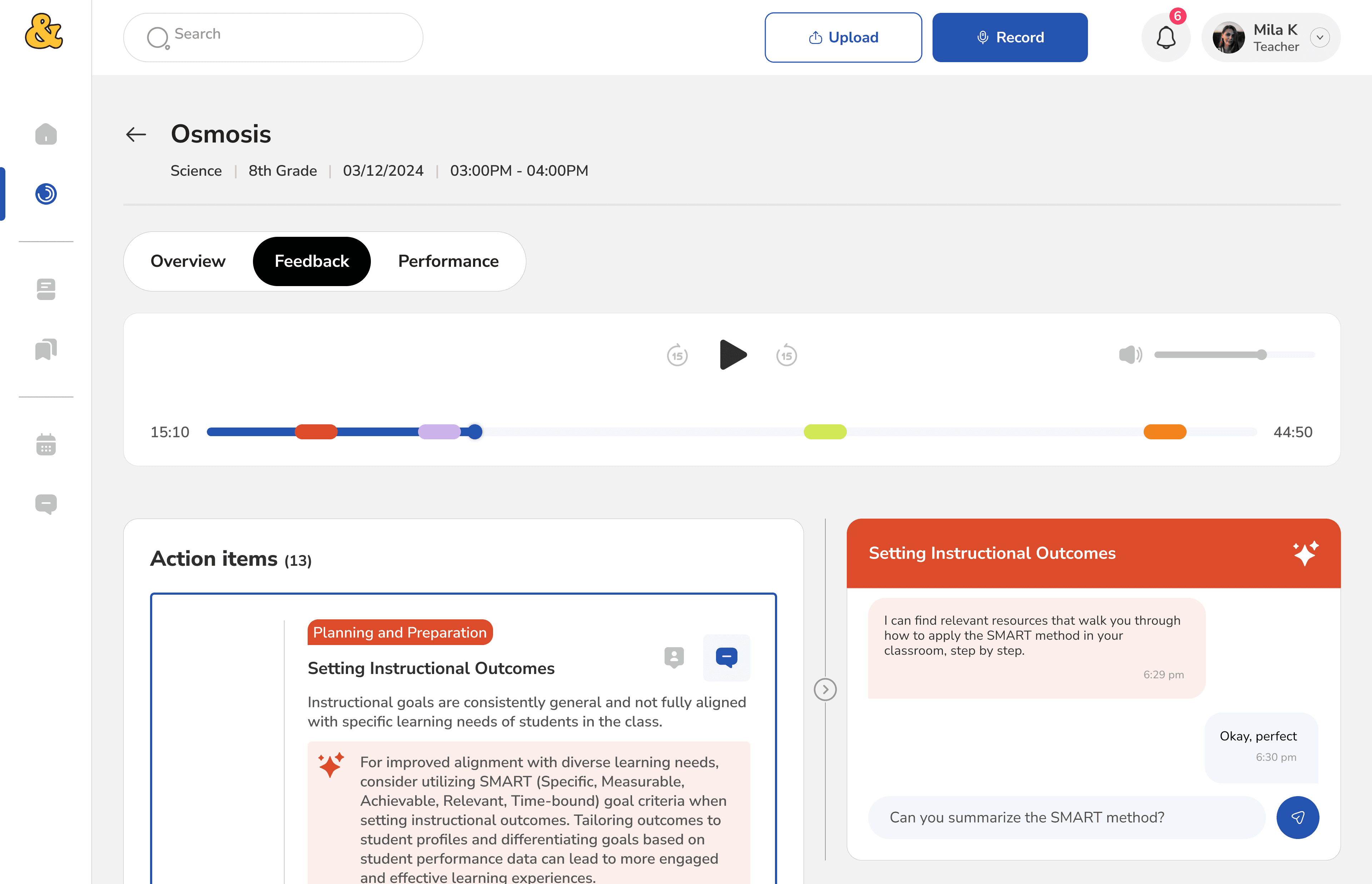Expand the Mila K profile dropdown
The height and width of the screenshot is (884, 1372).
1320,38
